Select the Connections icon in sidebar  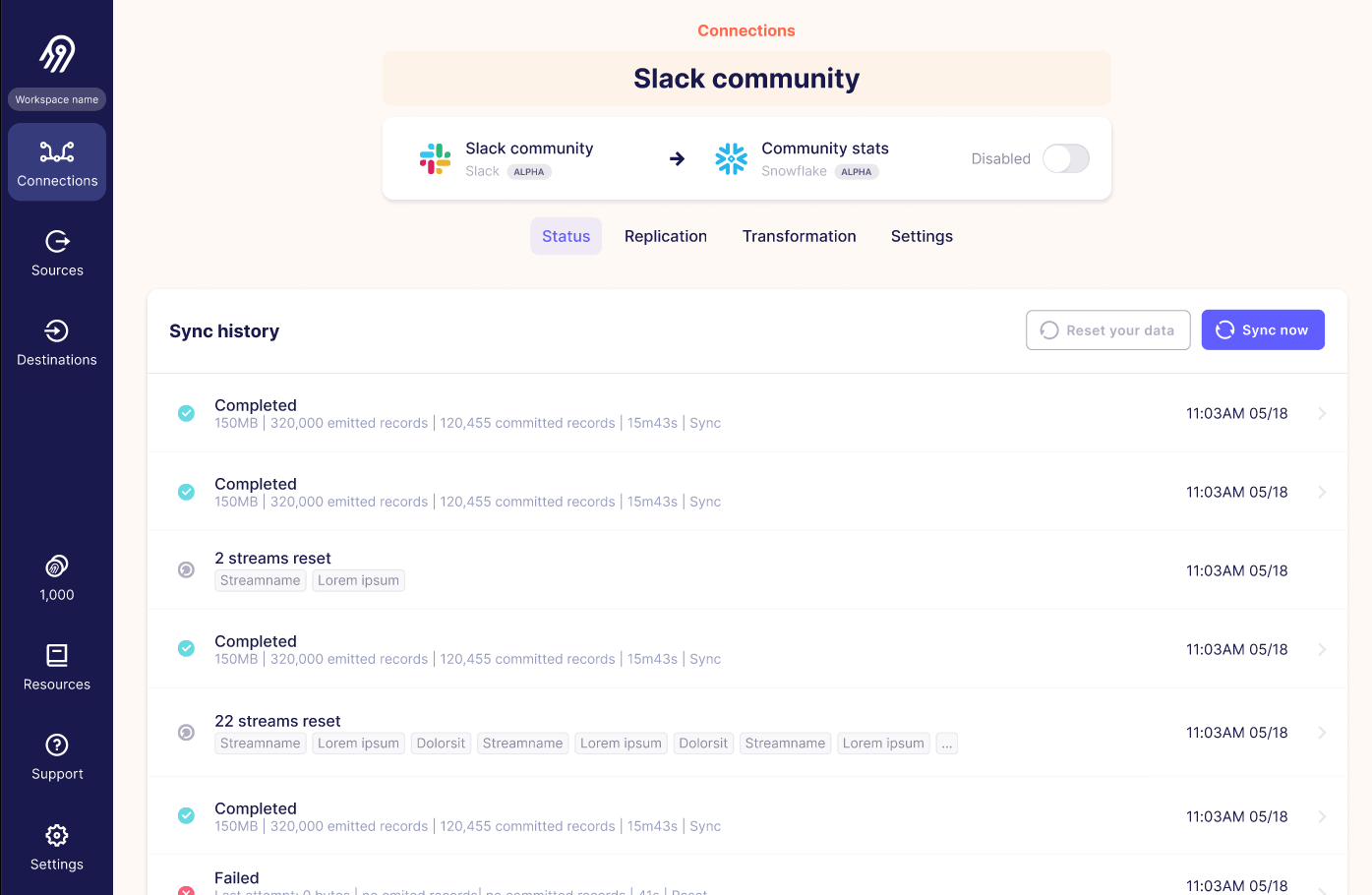click(56, 152)
